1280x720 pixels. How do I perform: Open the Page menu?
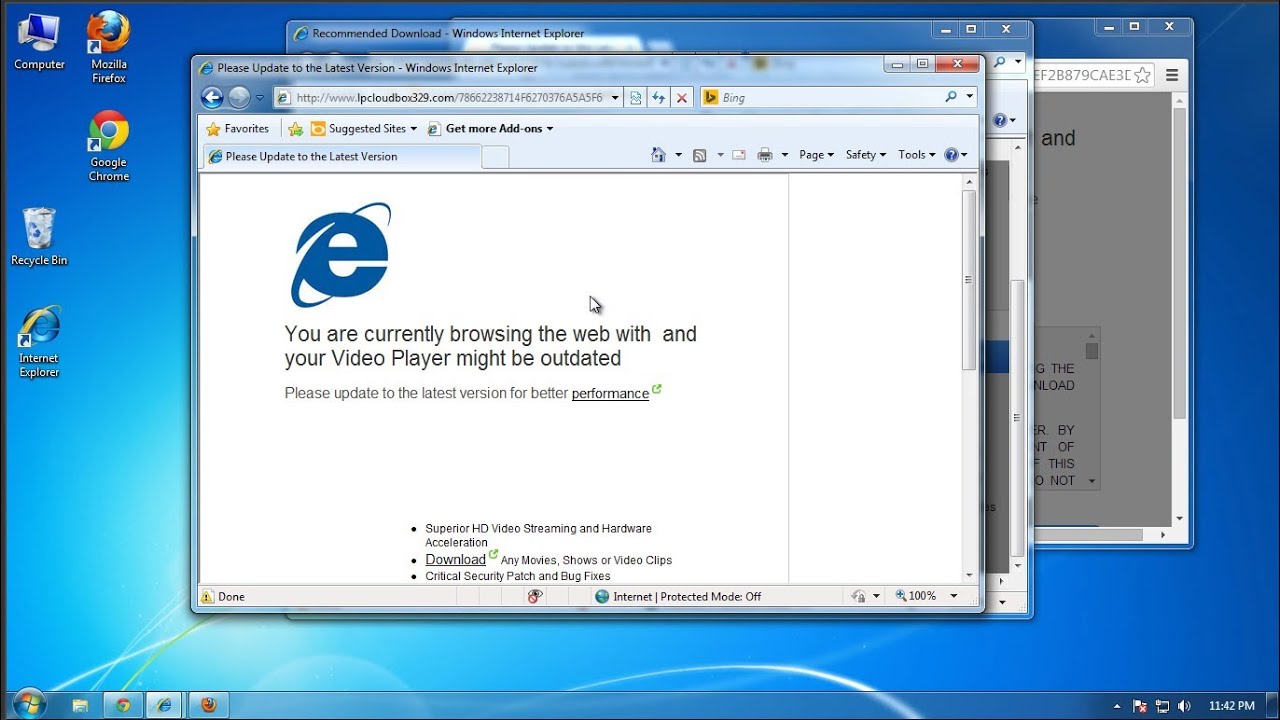[x=816, y=155]
